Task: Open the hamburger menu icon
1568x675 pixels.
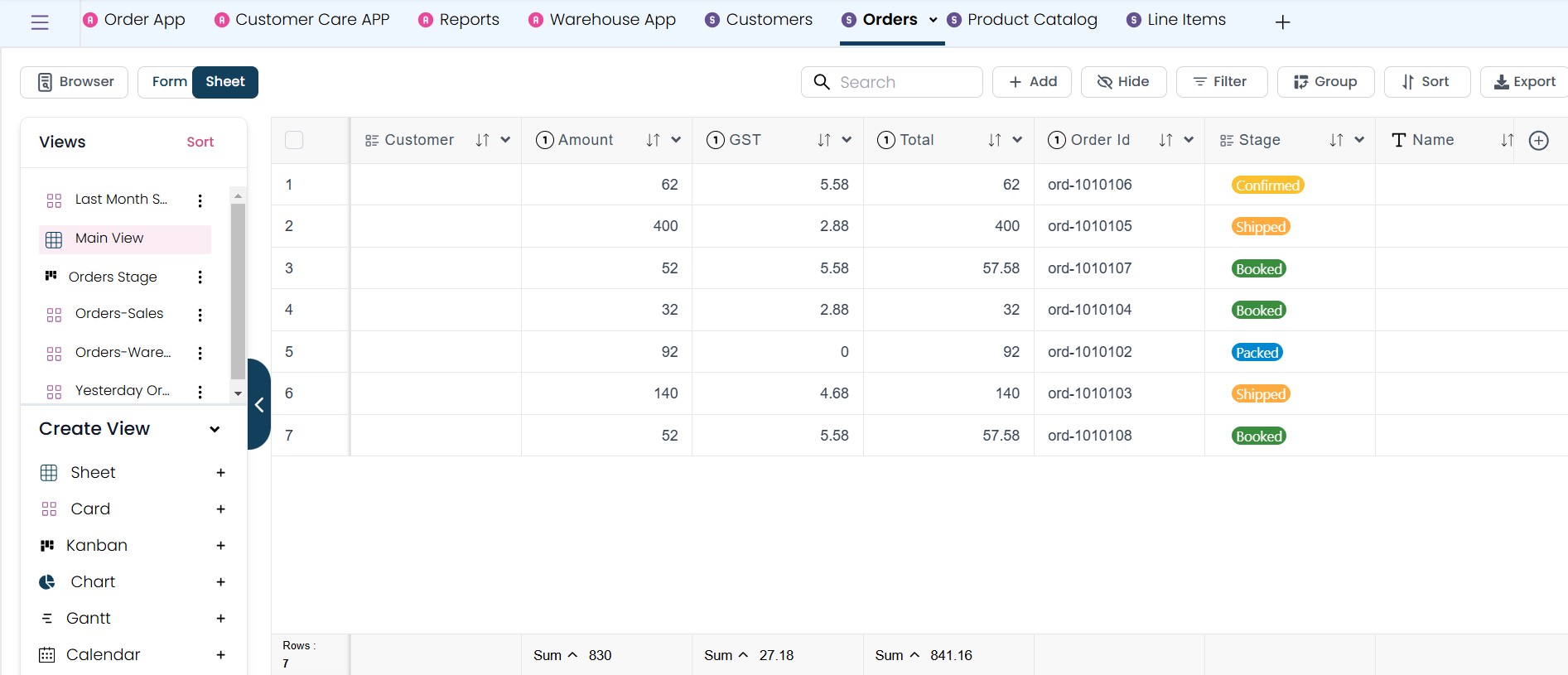Action: (x=40, y=22)
